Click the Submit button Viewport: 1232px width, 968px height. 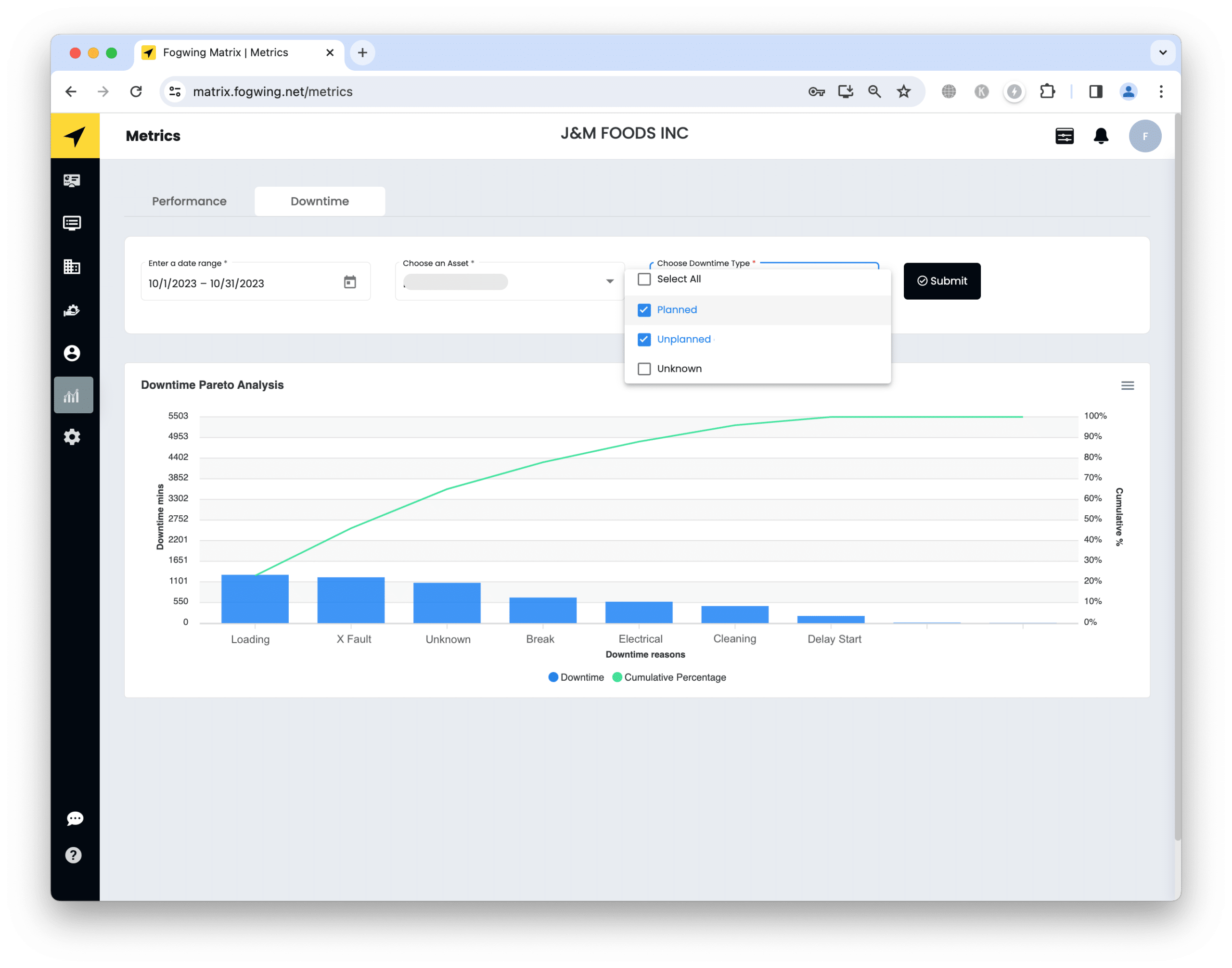click(942, 281)
